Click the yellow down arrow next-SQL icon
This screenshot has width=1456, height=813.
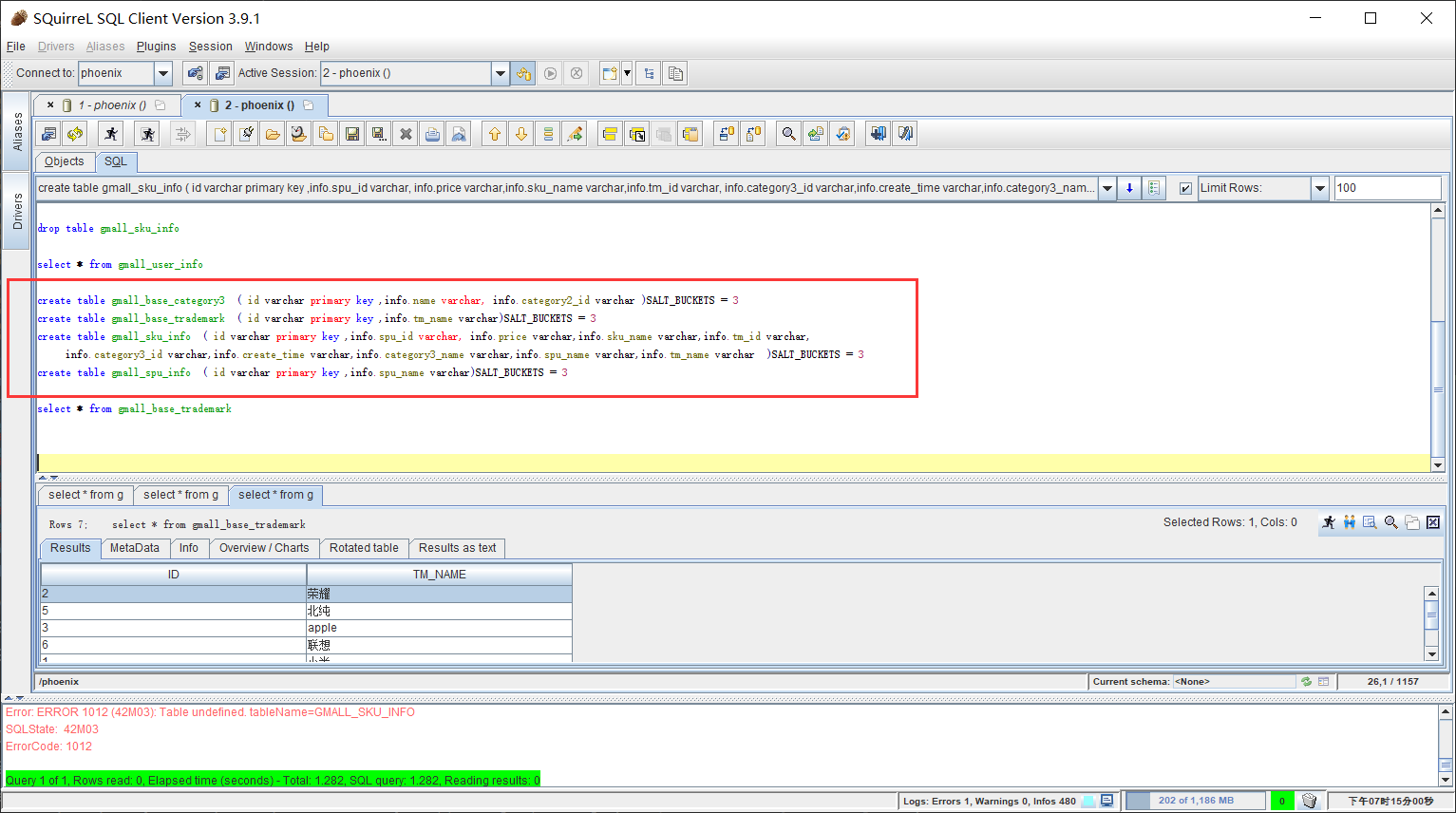tap(521, 134)
